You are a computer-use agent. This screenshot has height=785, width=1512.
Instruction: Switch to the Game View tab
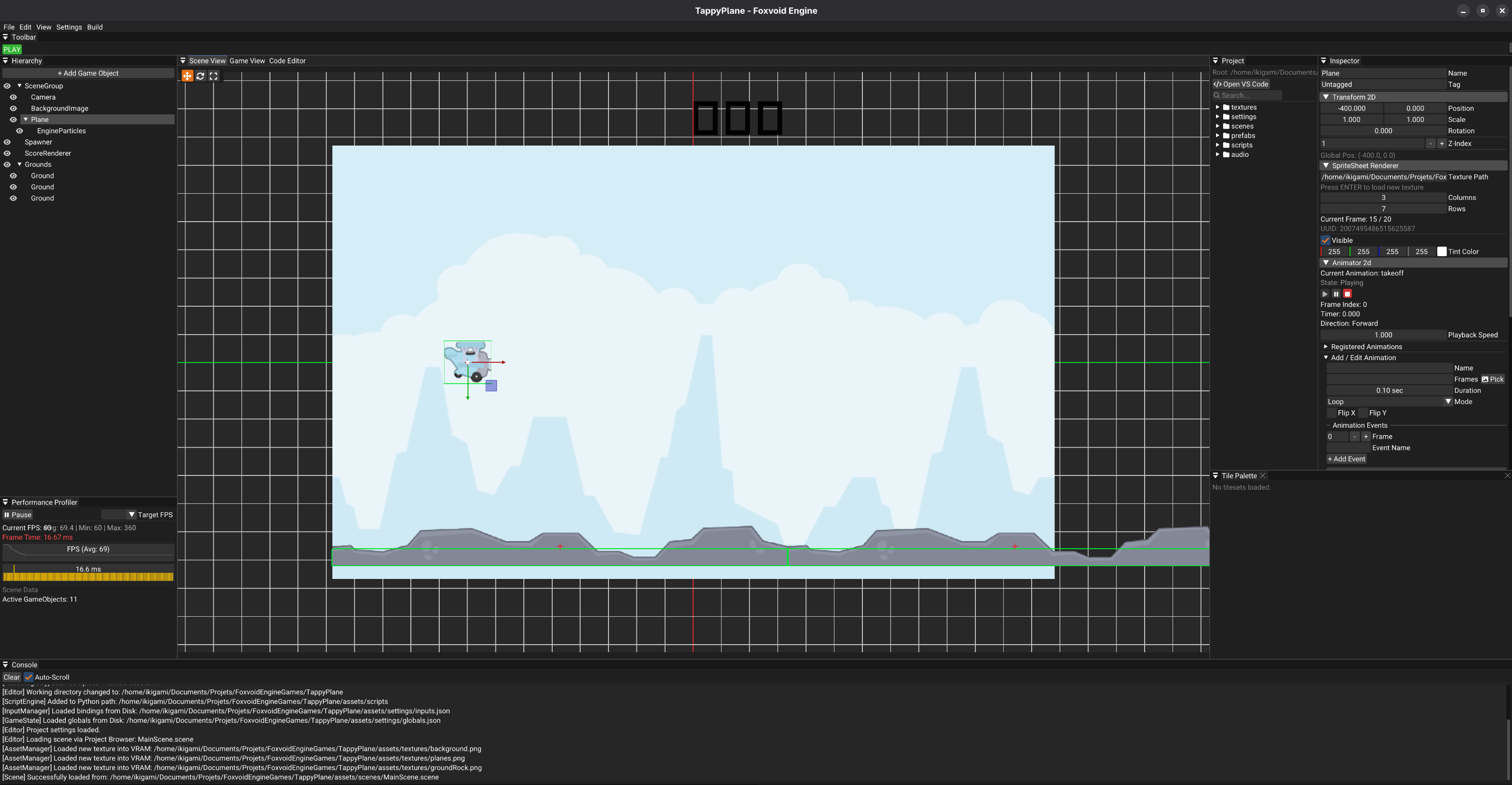click(x=247, y=61)
